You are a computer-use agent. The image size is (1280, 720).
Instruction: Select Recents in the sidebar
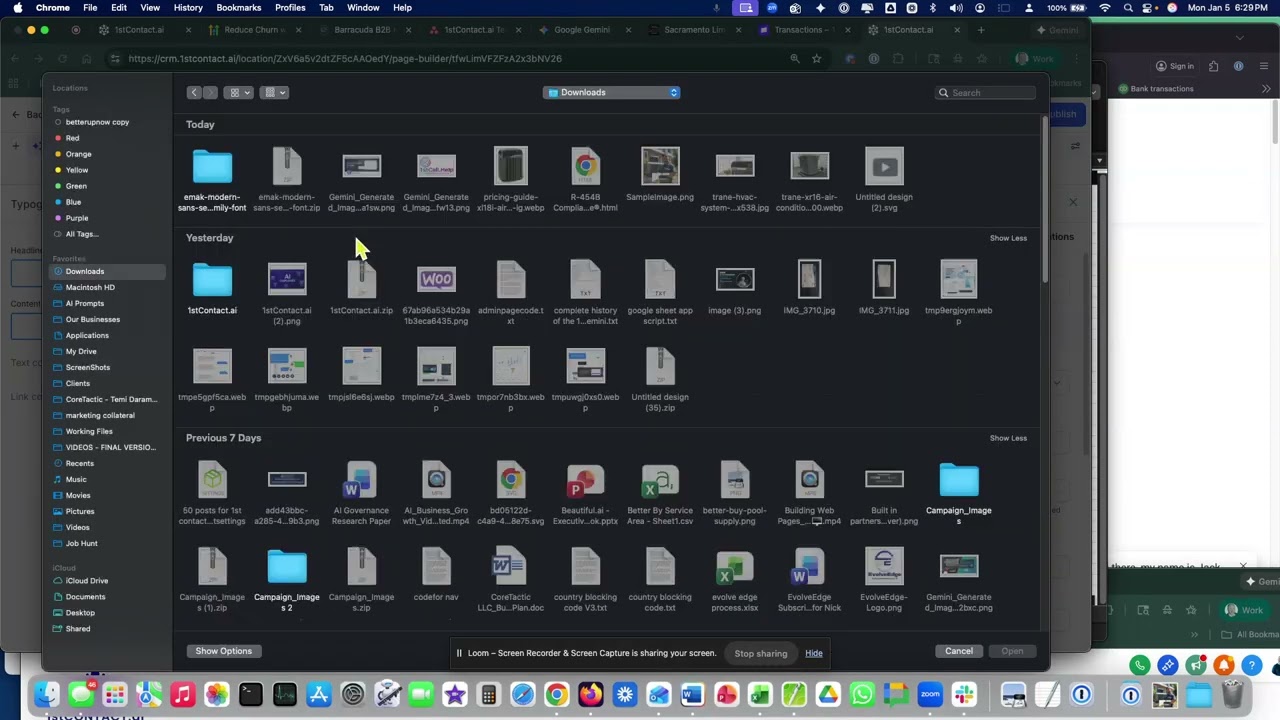coord(80,463)
